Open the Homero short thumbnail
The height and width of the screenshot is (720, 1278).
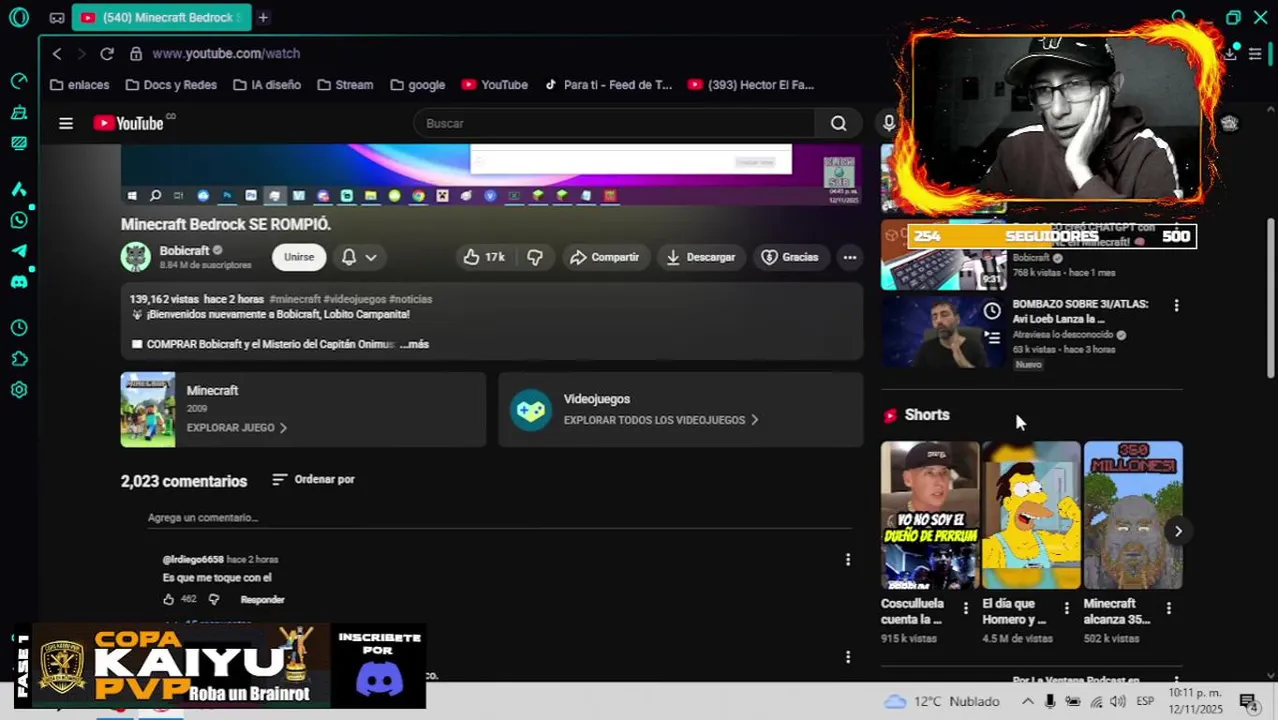(1031, 515)
